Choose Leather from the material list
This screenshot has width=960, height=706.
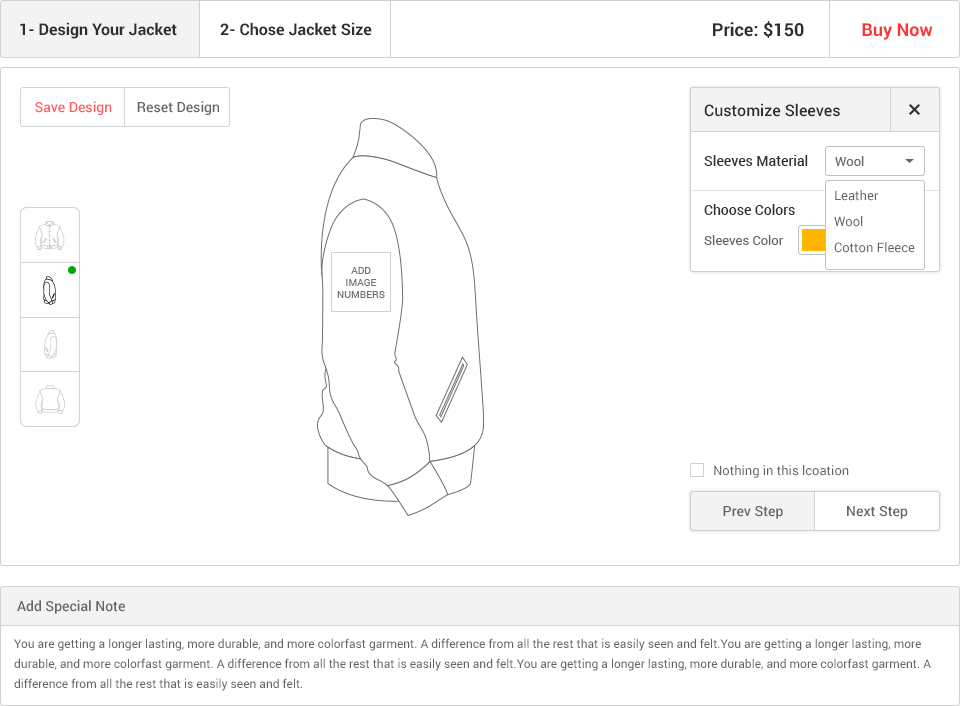click(856, 195)
